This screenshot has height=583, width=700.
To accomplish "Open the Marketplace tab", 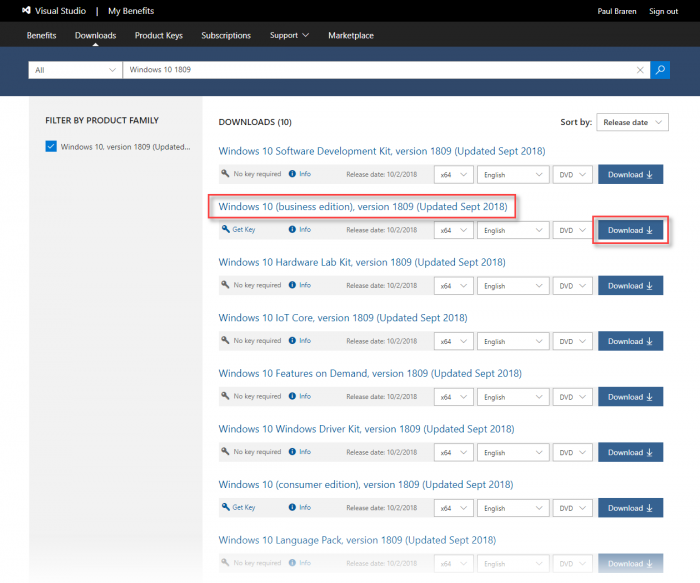I will [351, 35].
